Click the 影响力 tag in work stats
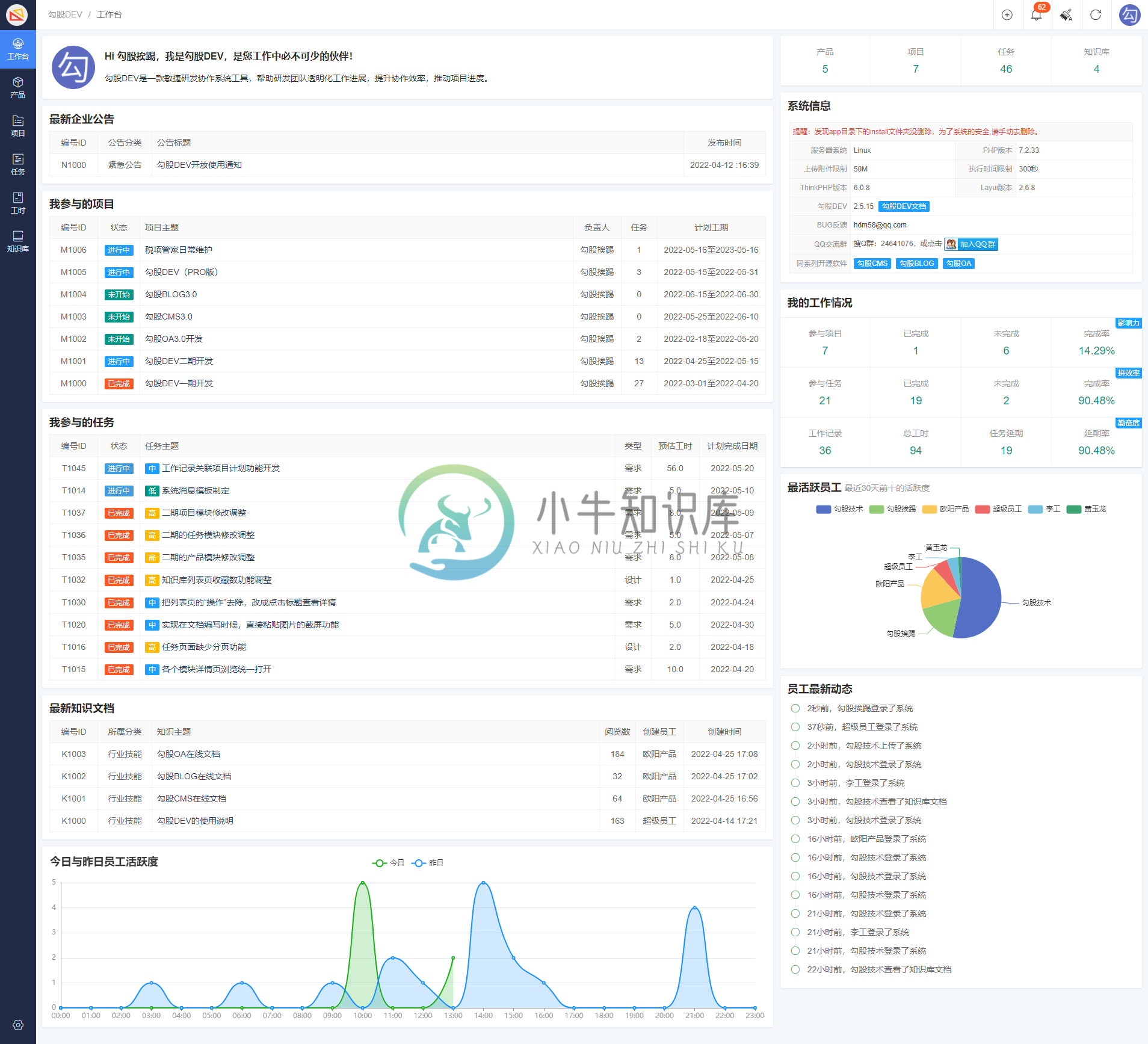The height and width of the screenshot is (1044, 1148). (1128, 323)
